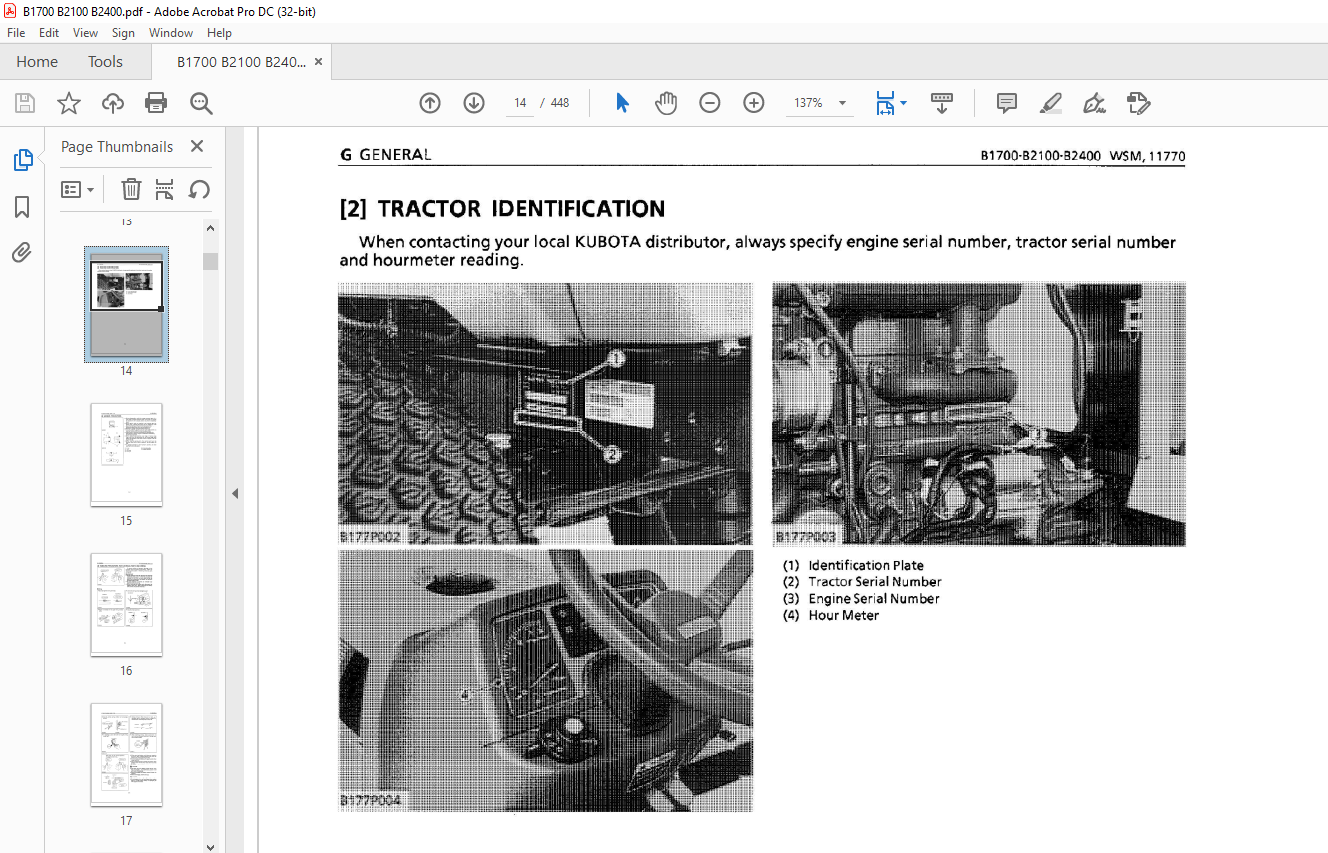Open the Sign document pen icon
1328x853 pixels.
pos(1094,103)
